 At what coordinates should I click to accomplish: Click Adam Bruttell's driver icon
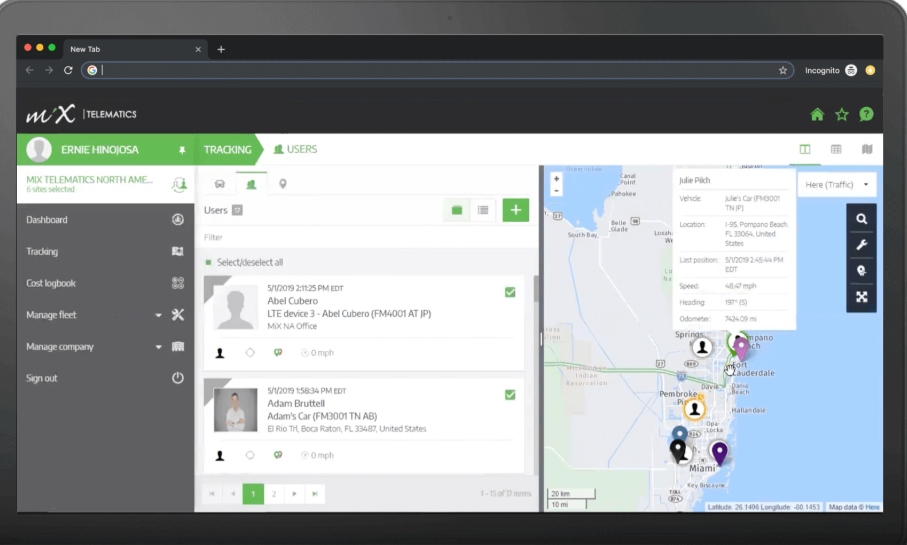click(220, 456)
